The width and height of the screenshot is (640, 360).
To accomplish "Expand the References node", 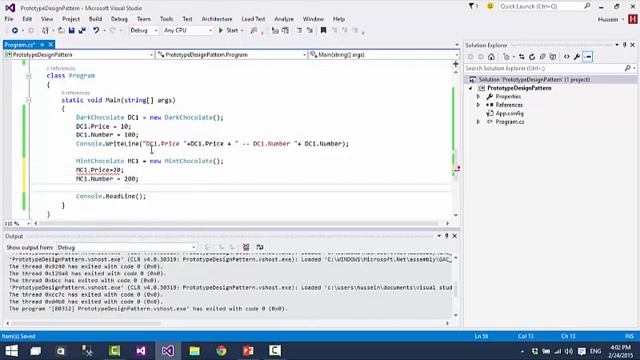I will pyautogui.click(x=478, y=105).
